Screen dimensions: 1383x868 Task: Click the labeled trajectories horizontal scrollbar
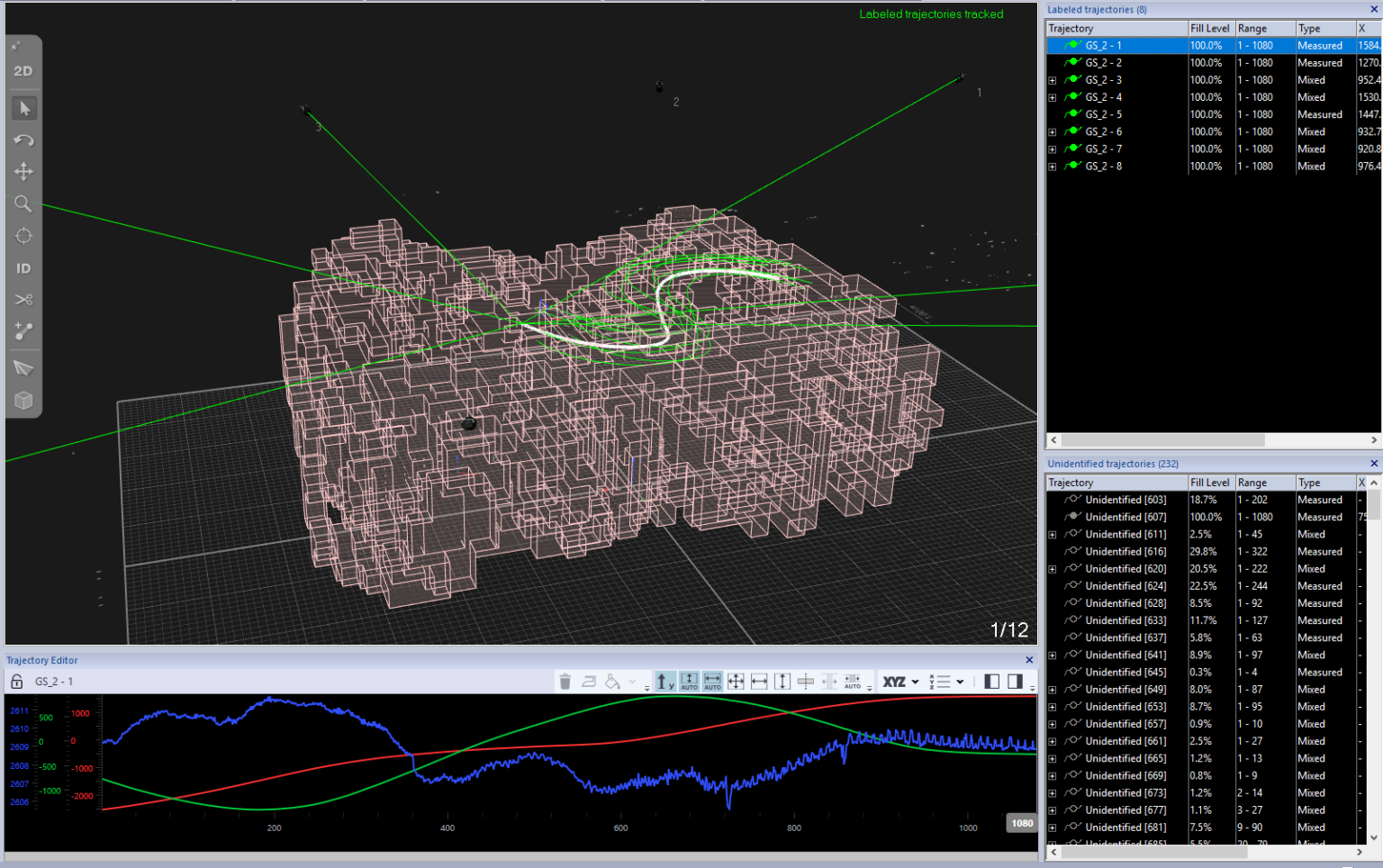pos(1162,440)
